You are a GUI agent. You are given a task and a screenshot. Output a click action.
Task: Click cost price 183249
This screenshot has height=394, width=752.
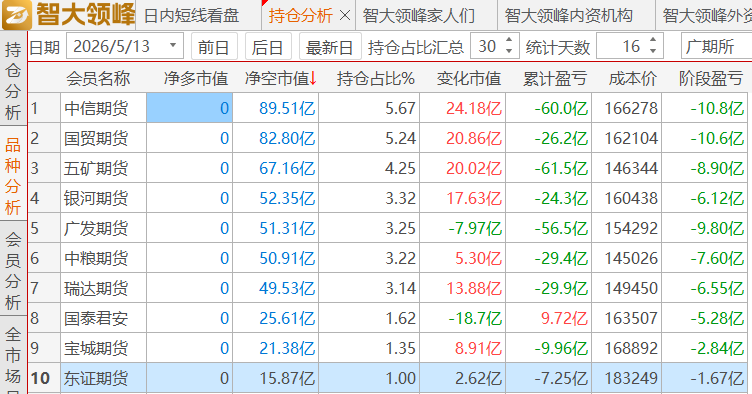627,378
